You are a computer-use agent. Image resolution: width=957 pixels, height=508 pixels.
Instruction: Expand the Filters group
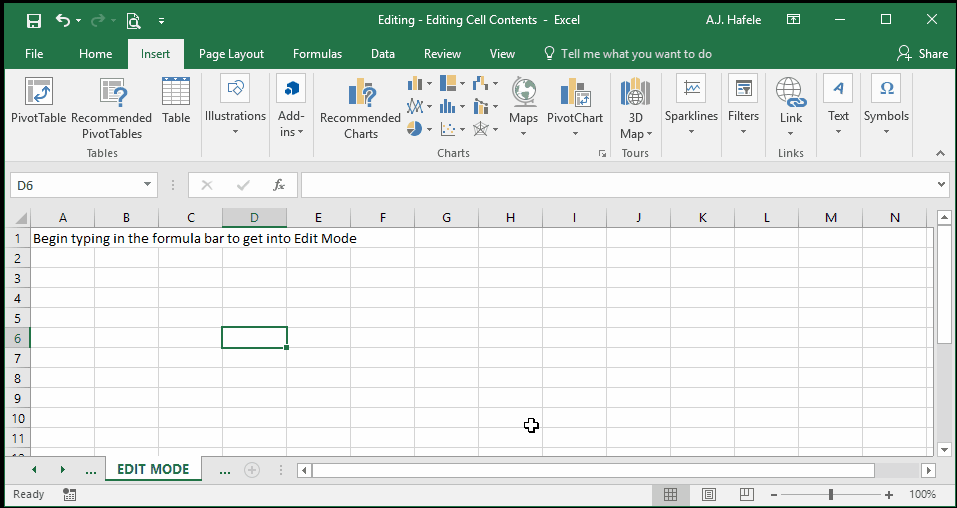743,107
